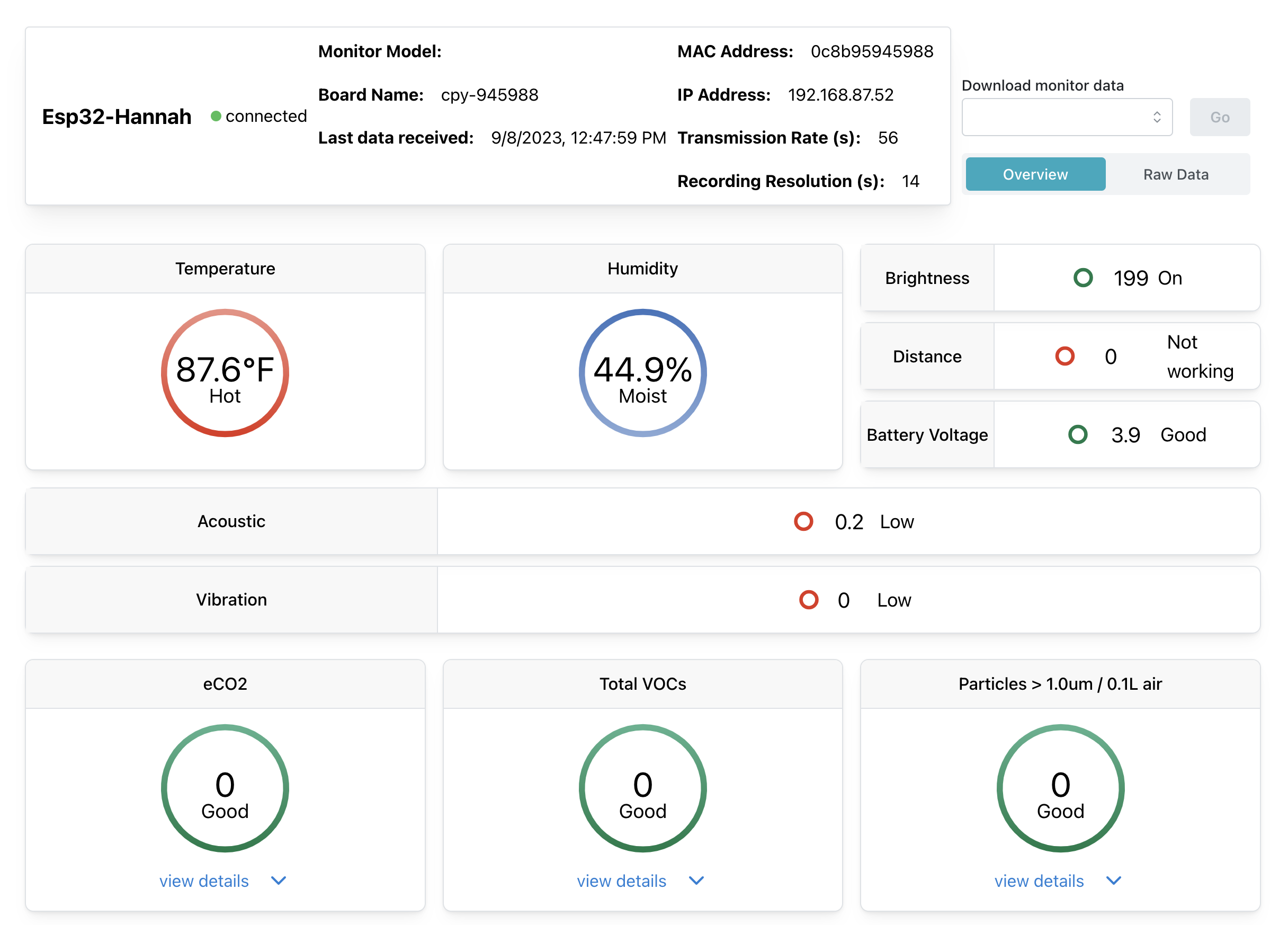The width and height of the screenshot is (1288, 925).
Task: Click the Brightness green status ring
Action: pyautogui.click(x=1083, y=278)
